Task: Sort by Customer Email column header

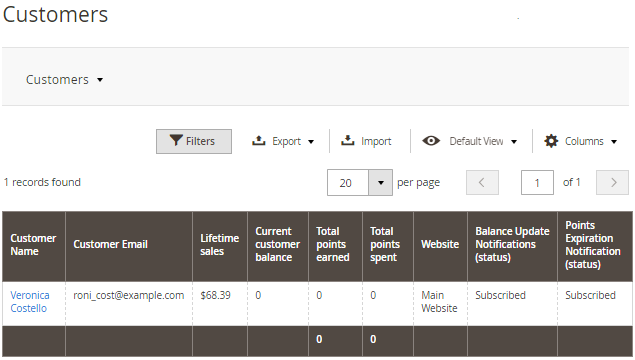Action: click(x=129, y=246)
